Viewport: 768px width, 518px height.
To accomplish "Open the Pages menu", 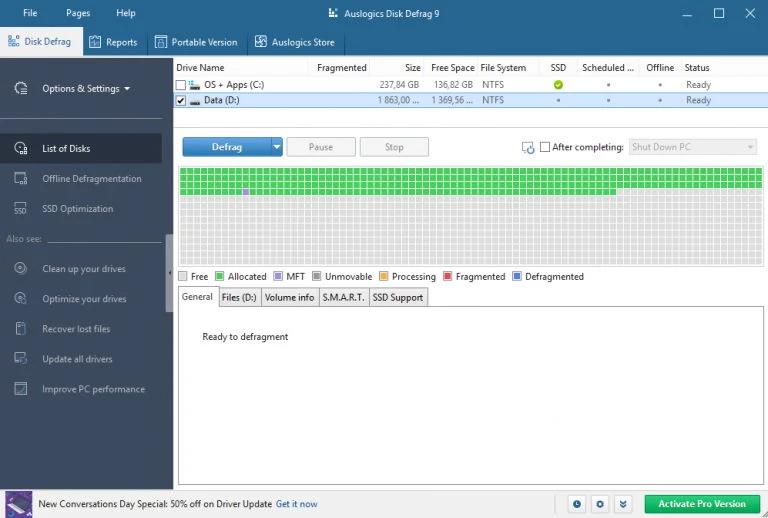I will (78, 13).
